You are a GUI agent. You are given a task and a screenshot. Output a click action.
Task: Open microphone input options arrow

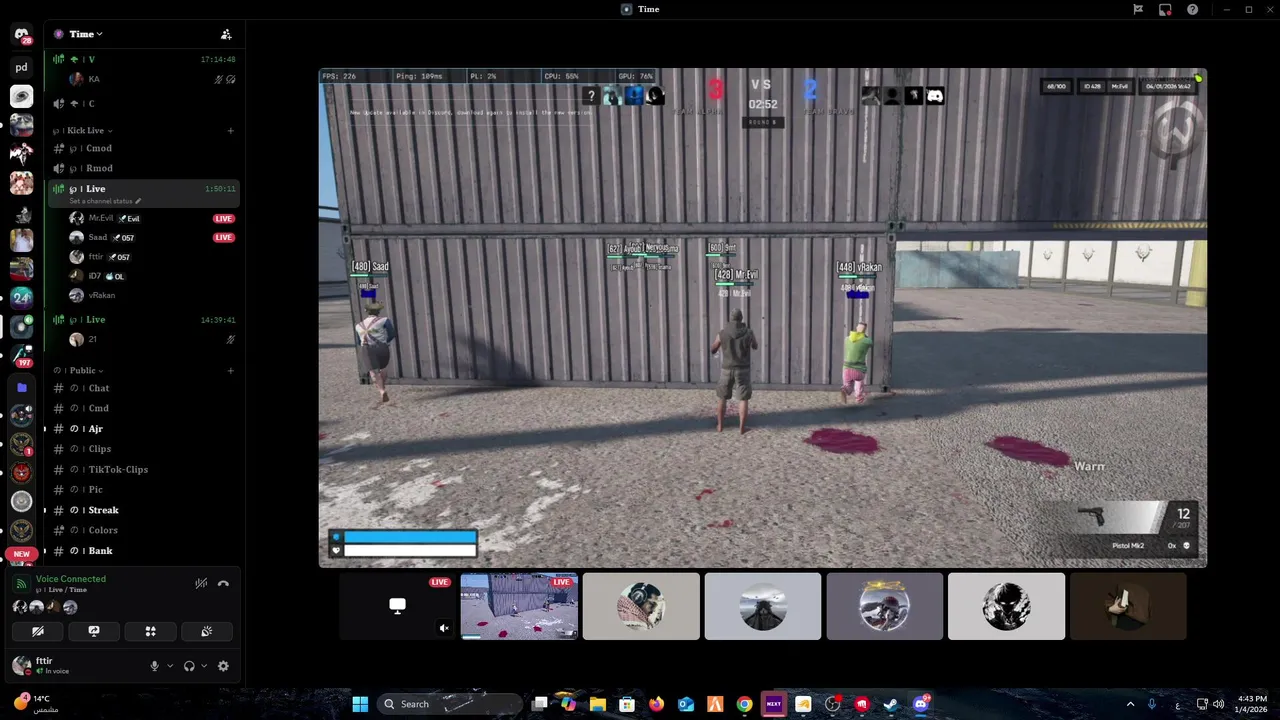[170, 666]
